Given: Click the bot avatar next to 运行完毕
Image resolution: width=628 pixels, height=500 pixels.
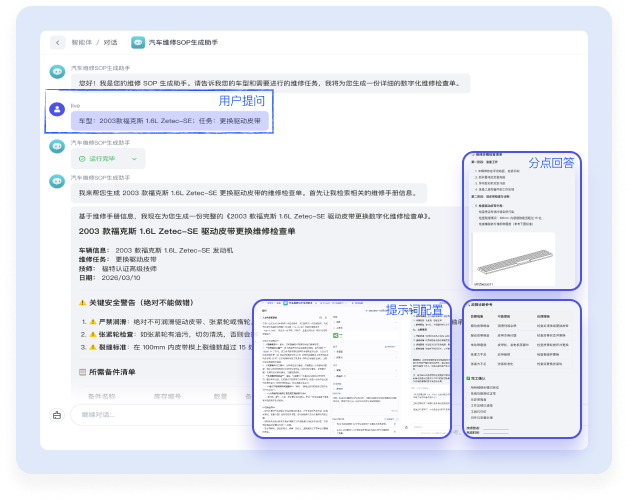Looking at the screenshot, I should coord(57,146).
